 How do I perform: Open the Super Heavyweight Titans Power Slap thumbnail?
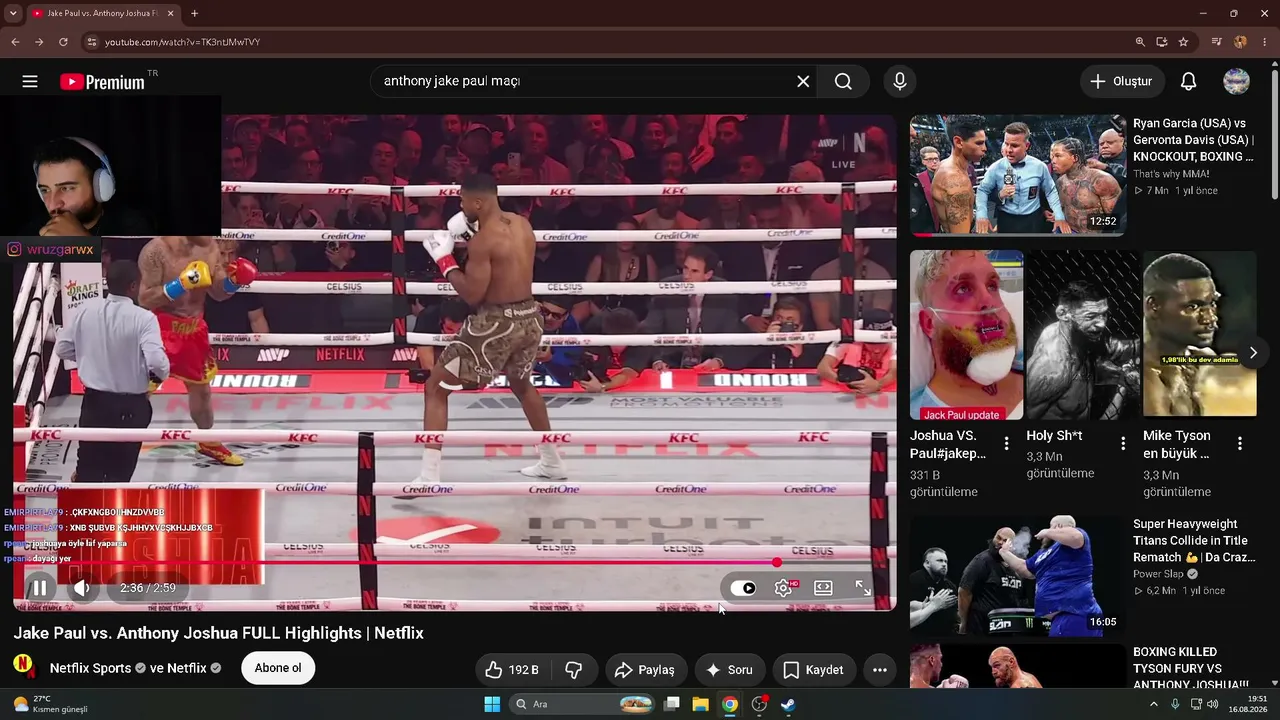(1018, 576)
